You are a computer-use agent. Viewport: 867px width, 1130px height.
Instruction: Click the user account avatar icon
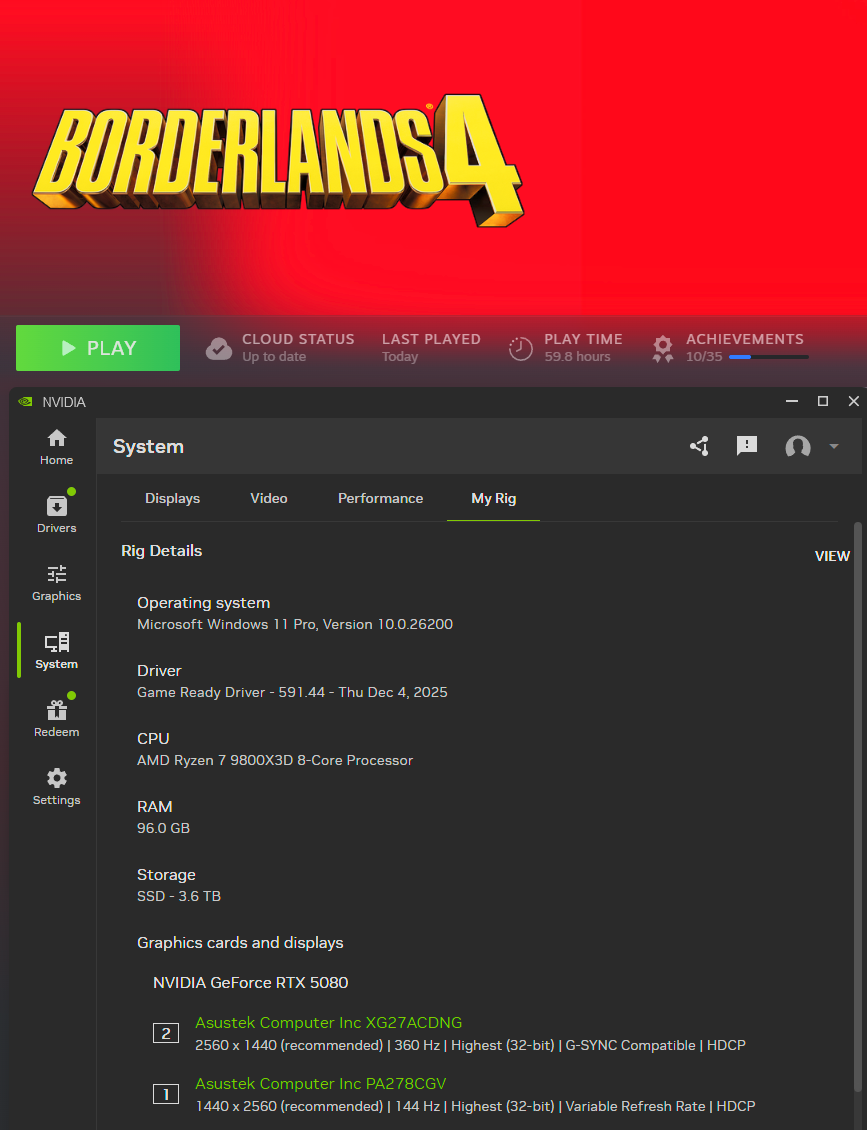coord(797,447)
